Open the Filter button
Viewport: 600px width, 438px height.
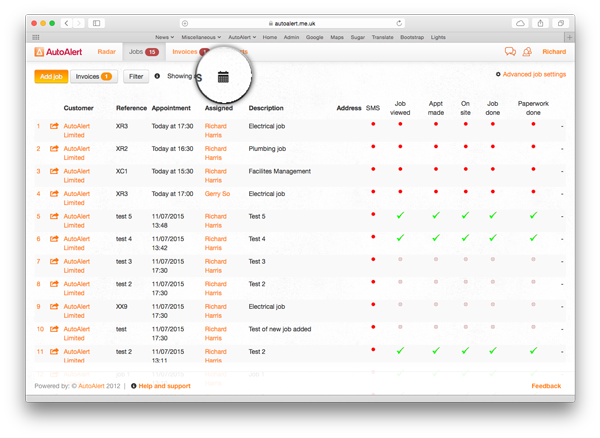136,77
